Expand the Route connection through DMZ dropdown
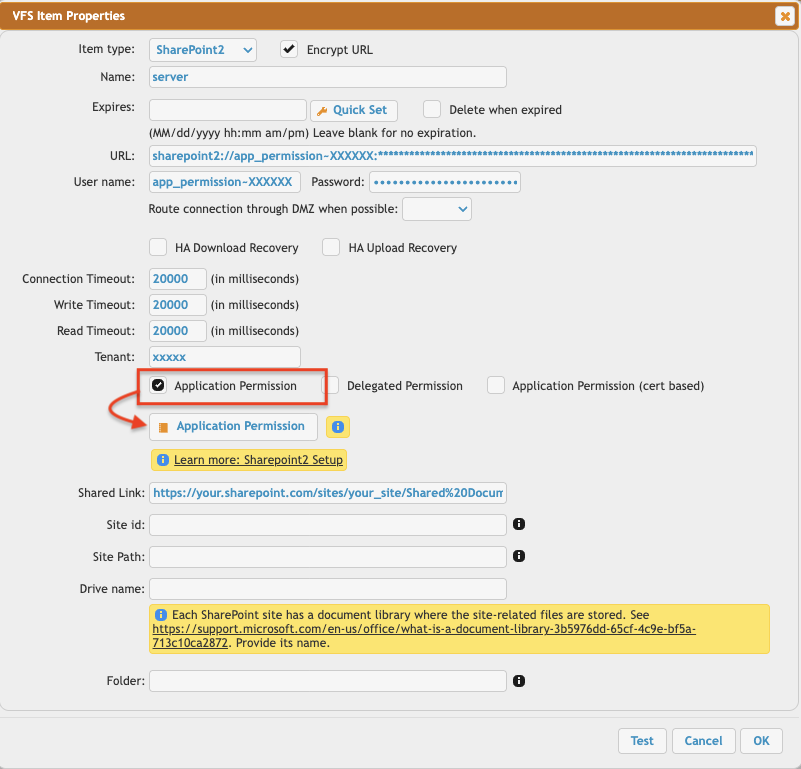This screenshot has width=801, height=769. click(437, 208)
